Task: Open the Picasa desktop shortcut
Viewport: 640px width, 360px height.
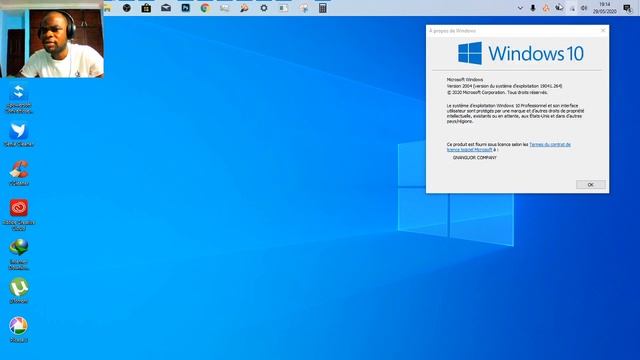Action: (19, 330)
